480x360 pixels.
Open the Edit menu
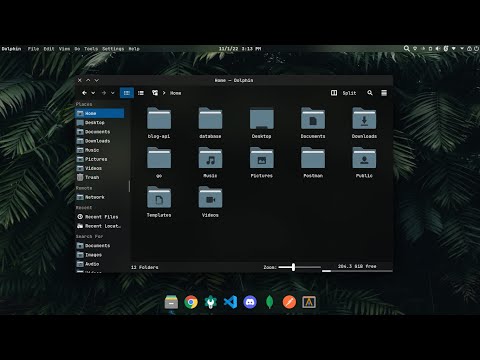(49, 49)
